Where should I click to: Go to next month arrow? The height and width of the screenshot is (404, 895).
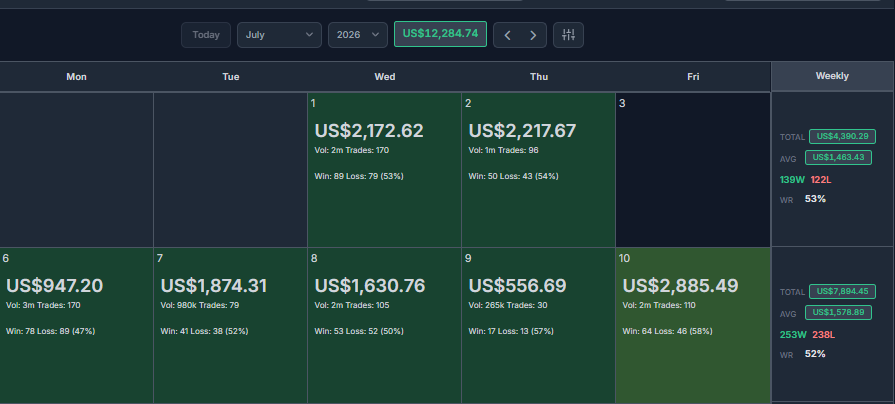533,35
